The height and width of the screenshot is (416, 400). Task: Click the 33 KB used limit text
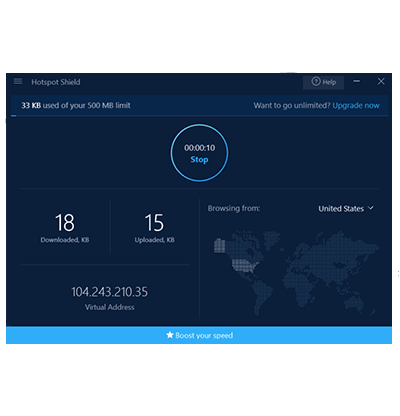(x=76, y=105)
